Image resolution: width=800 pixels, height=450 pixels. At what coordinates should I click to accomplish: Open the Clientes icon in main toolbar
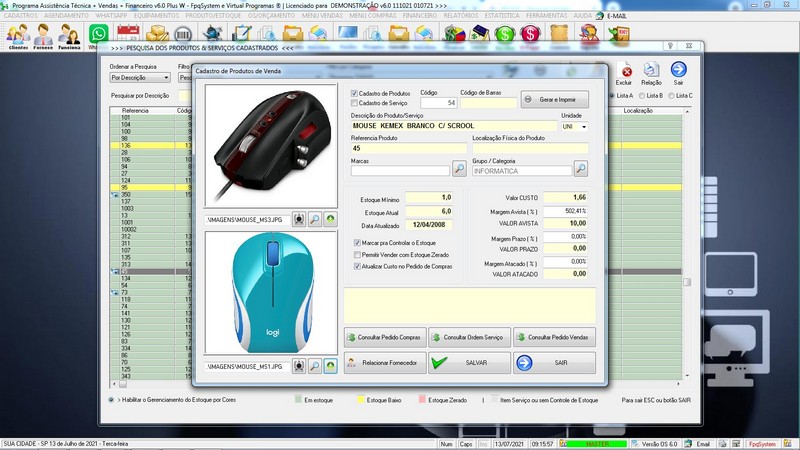18,37
